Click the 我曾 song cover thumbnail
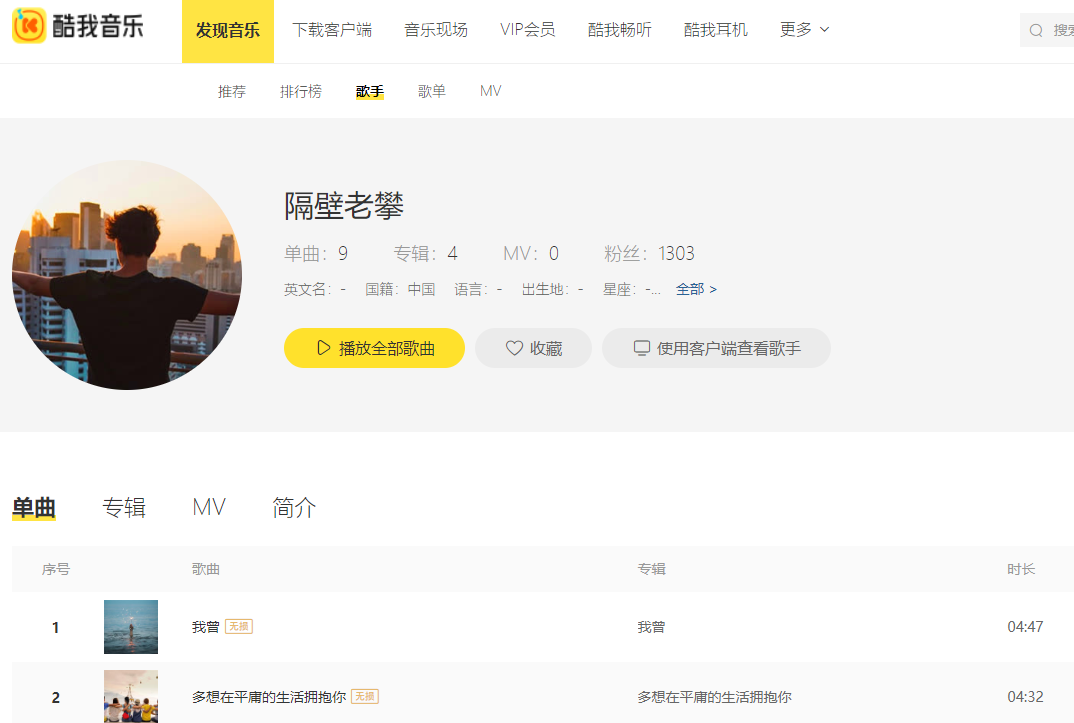 coord(131,627)
